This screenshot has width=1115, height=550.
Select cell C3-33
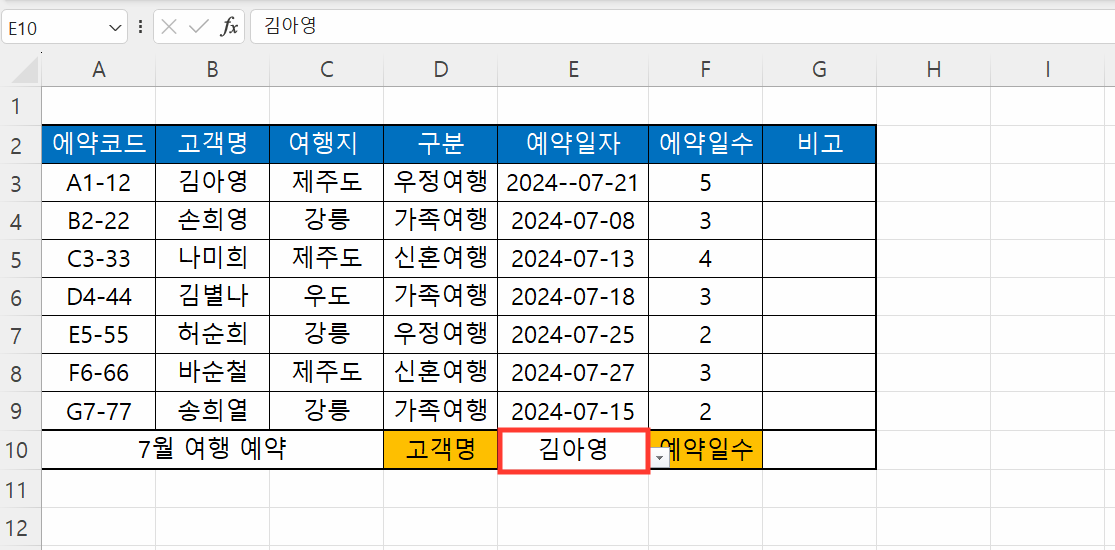(99, 259)
